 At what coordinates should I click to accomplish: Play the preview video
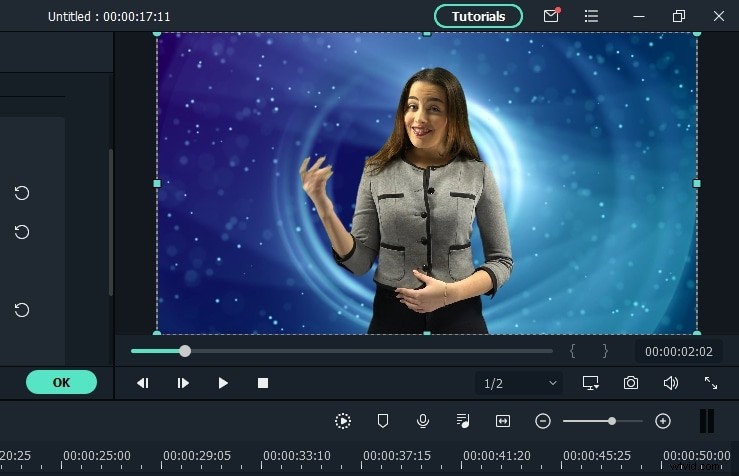(x=223, y=383)
